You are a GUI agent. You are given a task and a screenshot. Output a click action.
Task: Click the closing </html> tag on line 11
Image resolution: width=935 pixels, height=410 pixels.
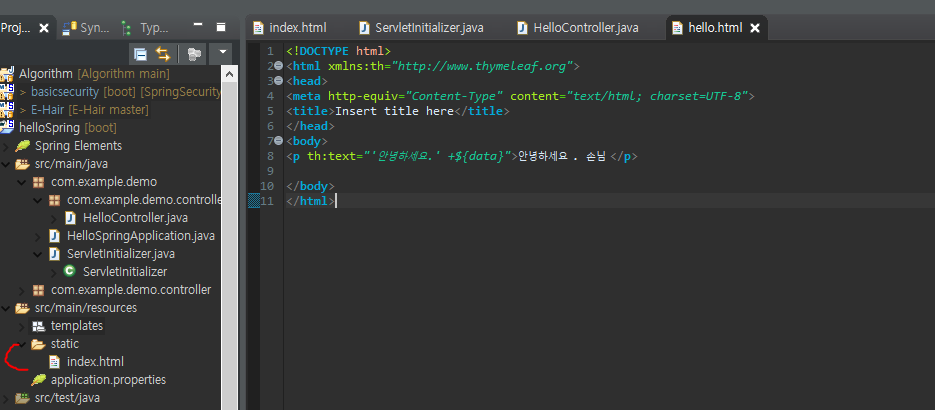310,201
